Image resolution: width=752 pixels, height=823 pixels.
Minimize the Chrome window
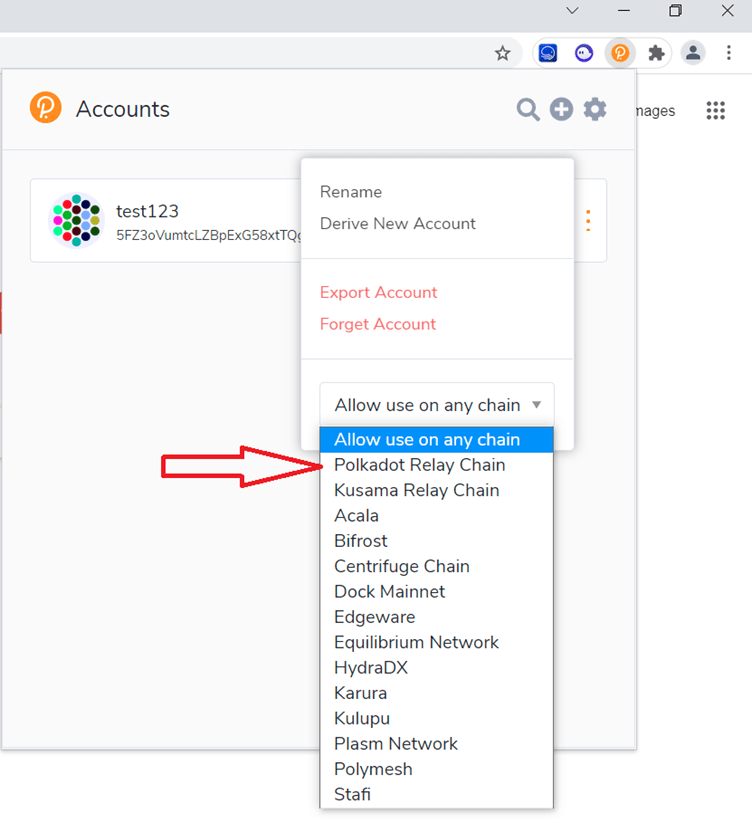point(623,10)
